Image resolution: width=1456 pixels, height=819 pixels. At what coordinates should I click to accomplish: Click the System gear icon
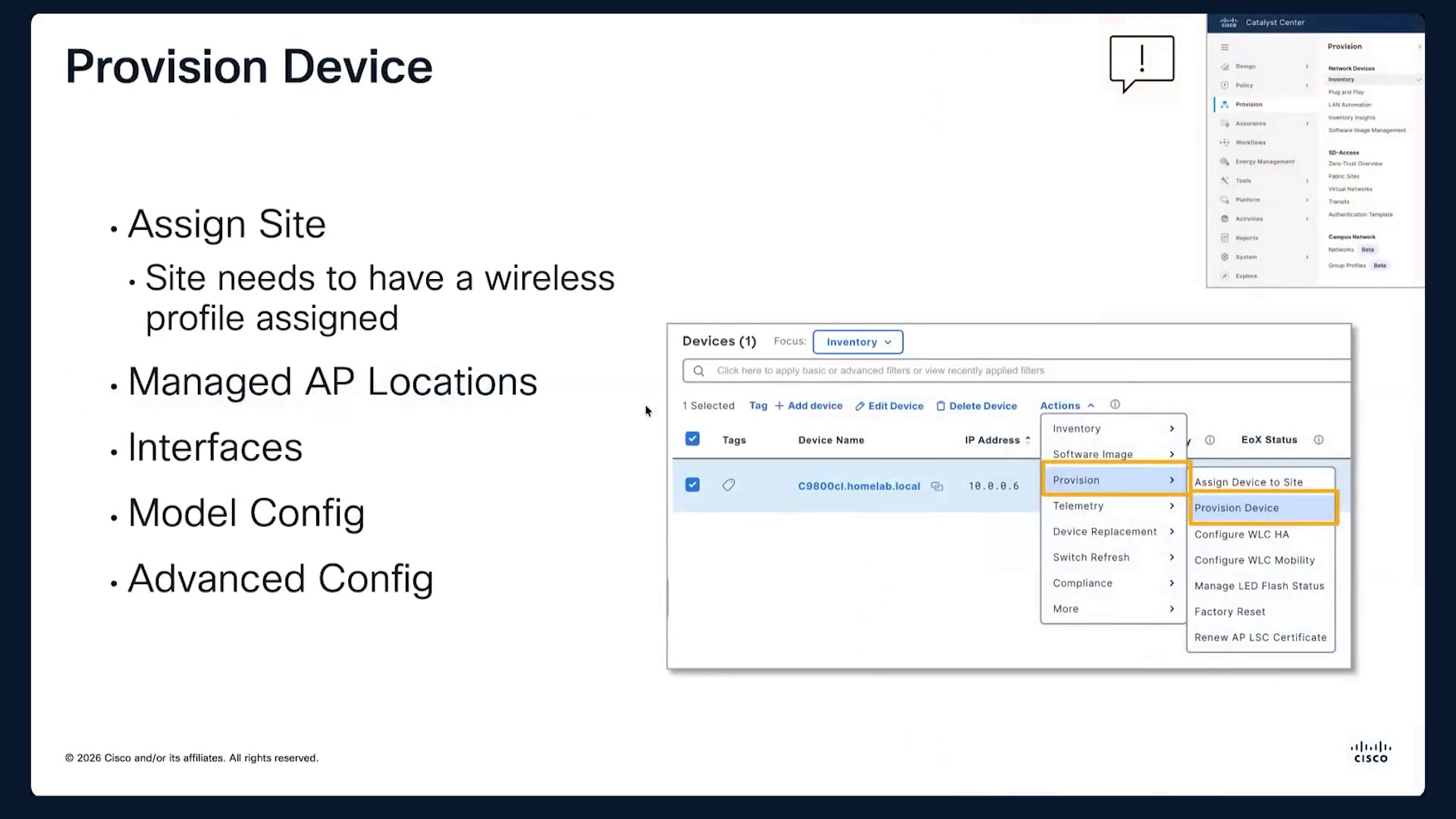1224,257
